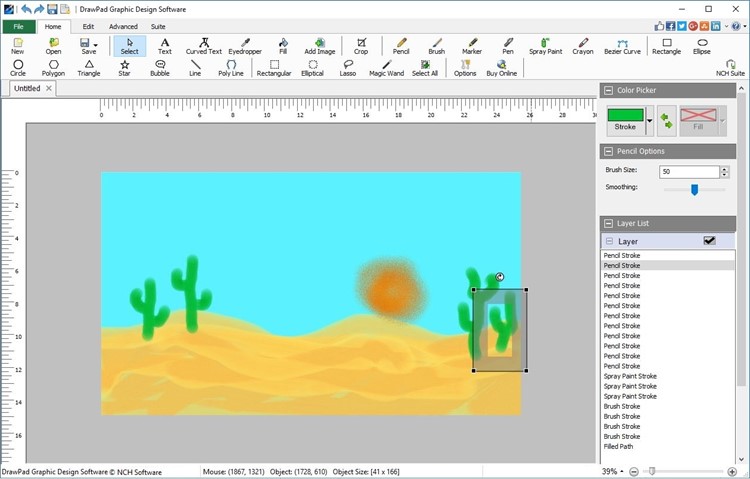The height and width of the screenshot is (479, 750).
Task: Switch to the Advanced ribbon tab
Action: click(123, 27)
